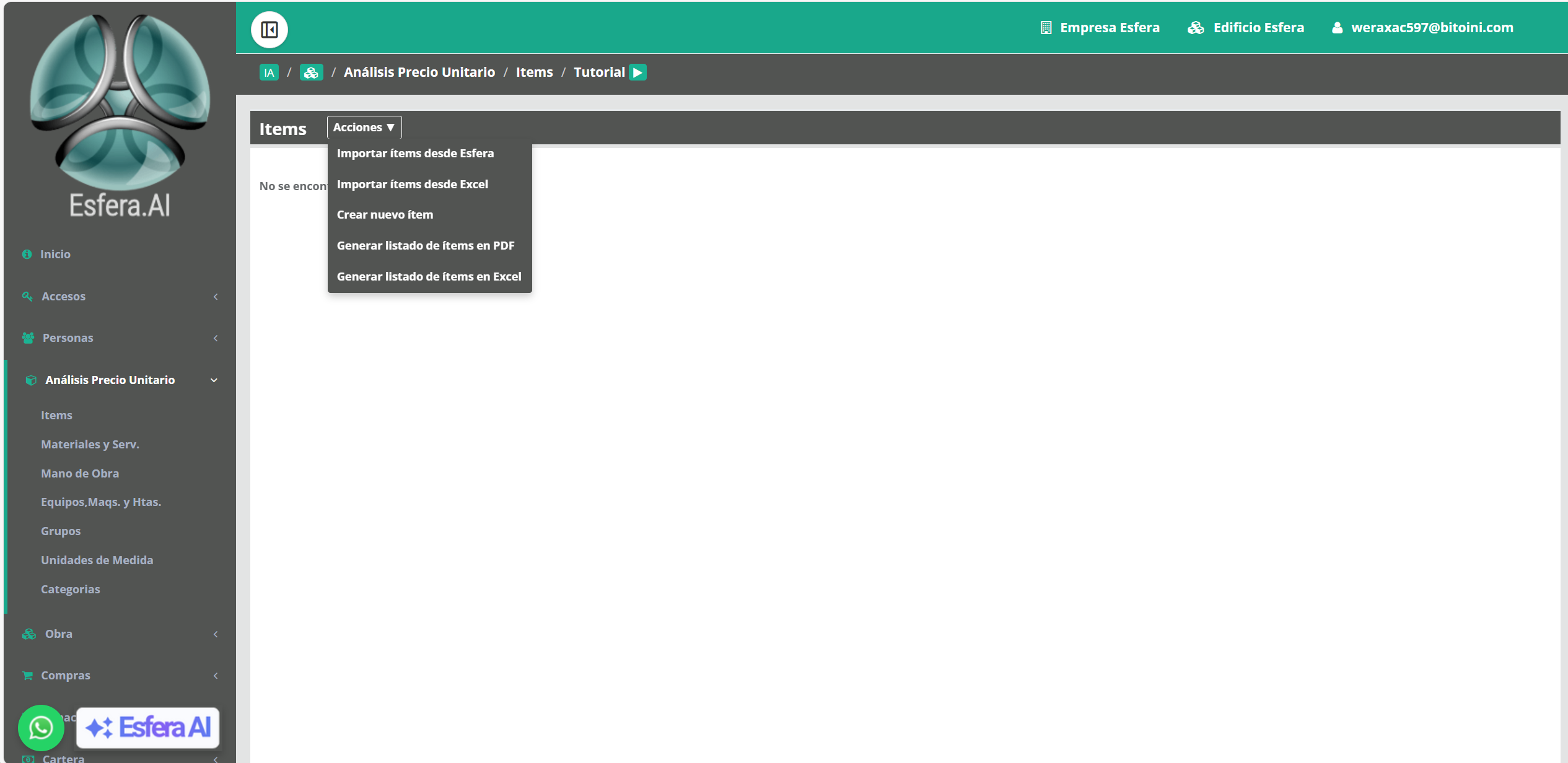Viewport: 1568px width, 763px height.
Task: Expand the Obra sidebar section
Action: point(120,634)
